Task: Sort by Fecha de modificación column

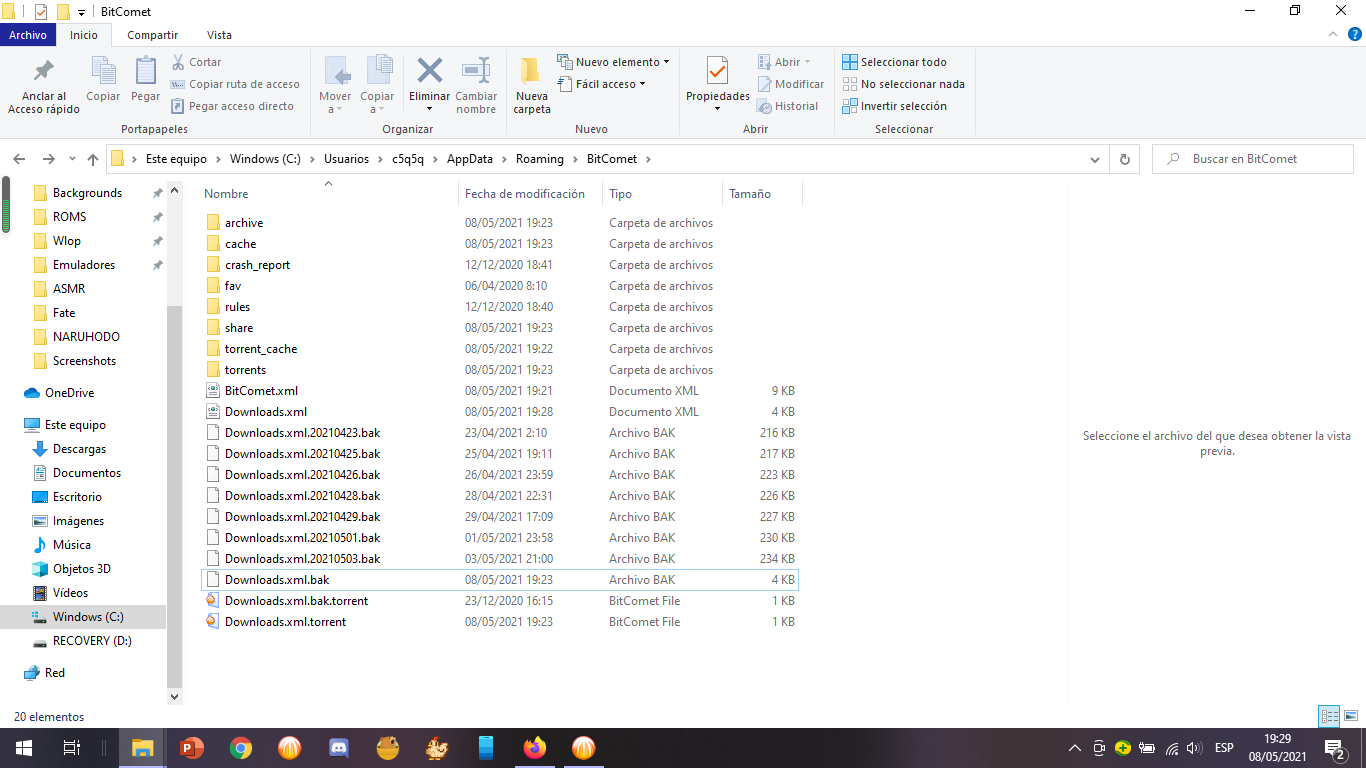Action: click(x=530, y=194)
